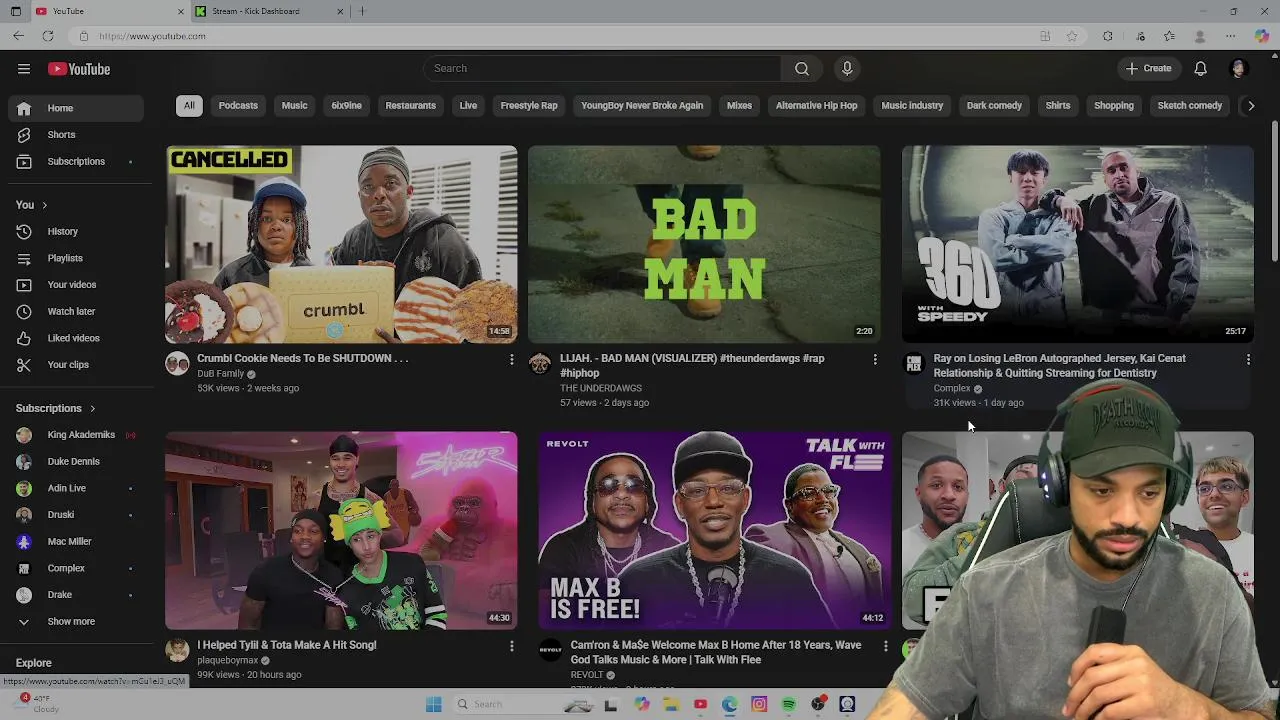1280x720 pixels.
Task: Open Adin Live subscription channel
Action: [x=76, y=488]
